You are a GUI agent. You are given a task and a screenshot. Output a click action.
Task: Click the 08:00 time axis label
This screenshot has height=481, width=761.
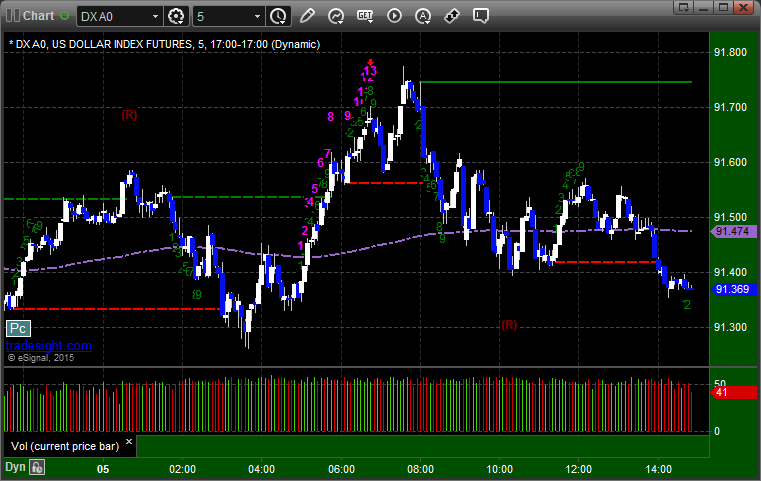[x=420, y=469]
